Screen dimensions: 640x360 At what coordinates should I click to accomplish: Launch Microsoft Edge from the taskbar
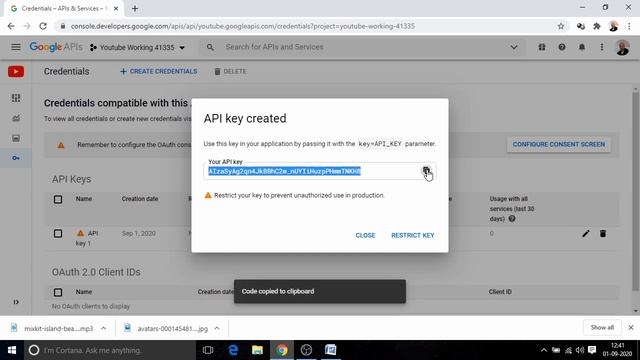pos(233,350)
